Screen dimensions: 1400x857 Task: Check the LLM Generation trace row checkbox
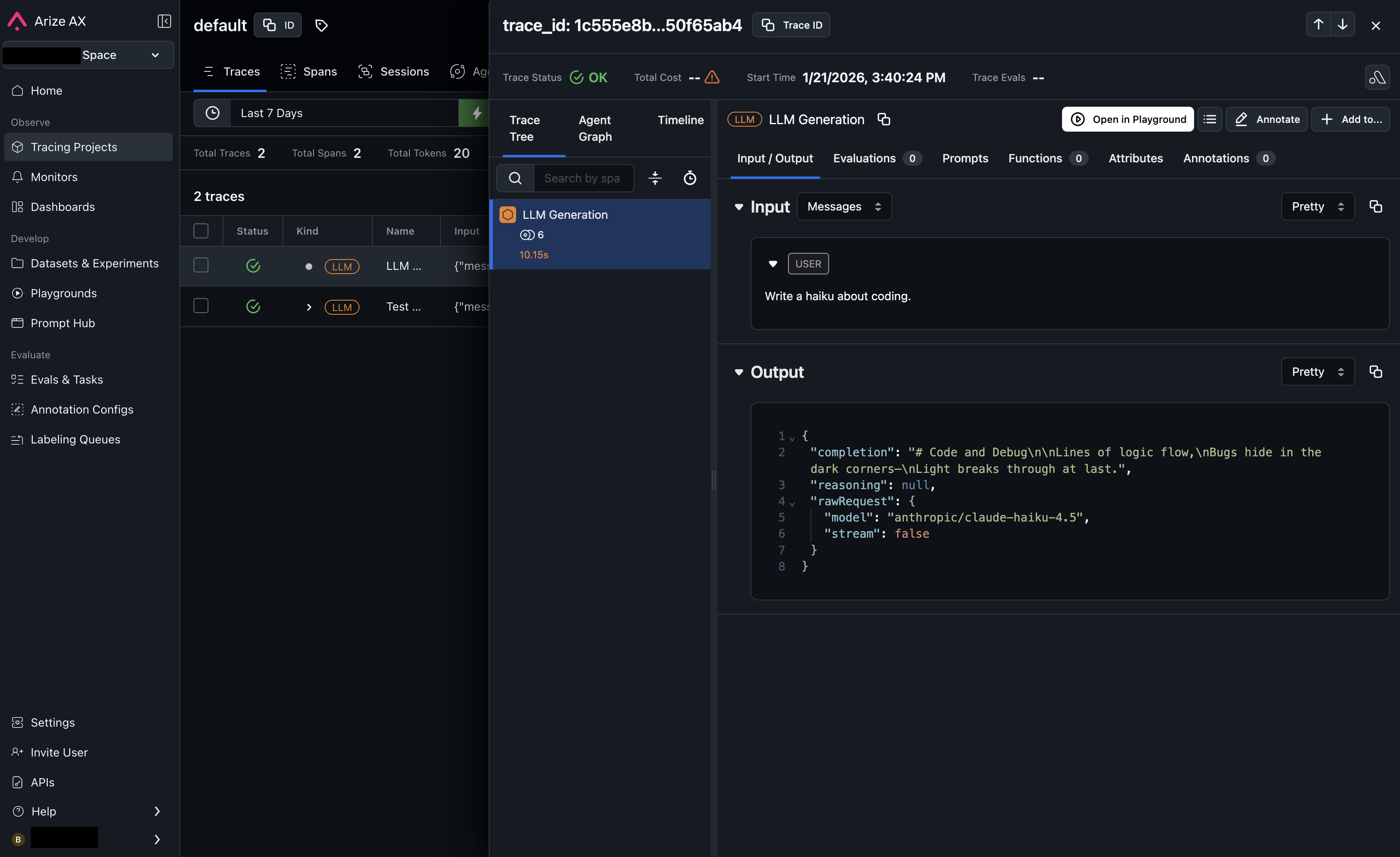pyautogui.click(x=201, y=265)
